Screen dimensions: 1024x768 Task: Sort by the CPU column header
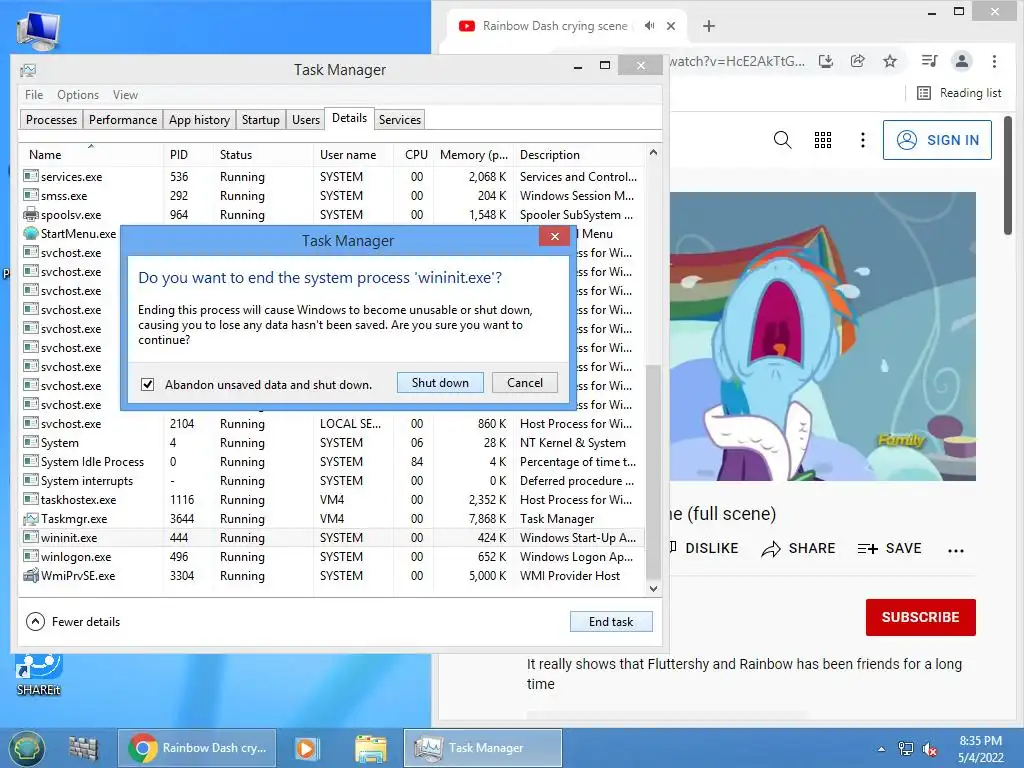414,155
